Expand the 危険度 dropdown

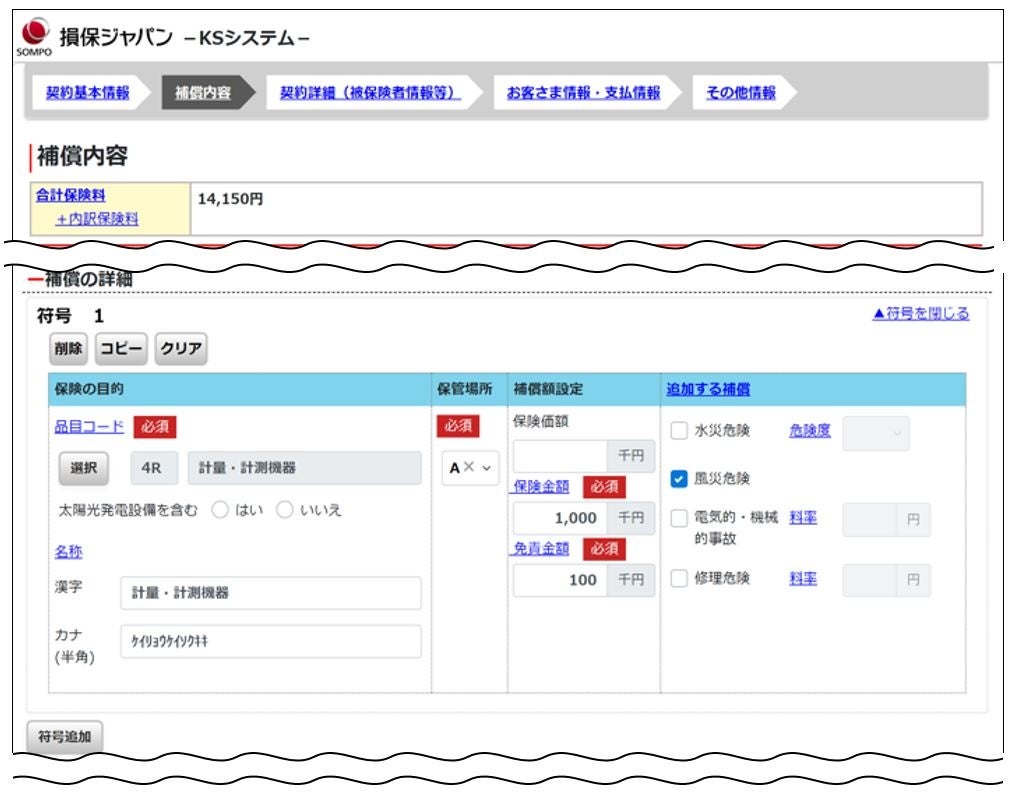tap(876, 433)
